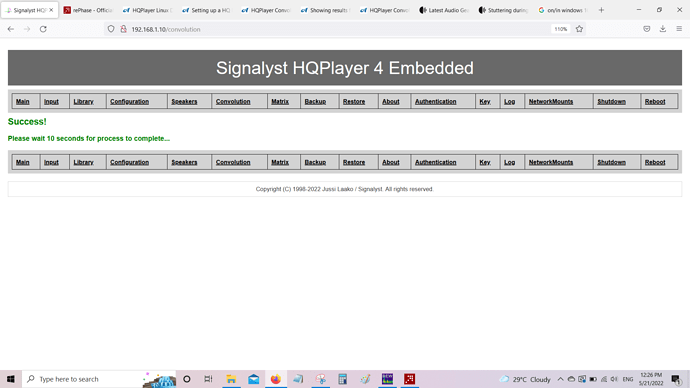Screen dimensions: 690x388
Task: Open Restore in the top navigation bar
Action: click(x=354, y=102)
